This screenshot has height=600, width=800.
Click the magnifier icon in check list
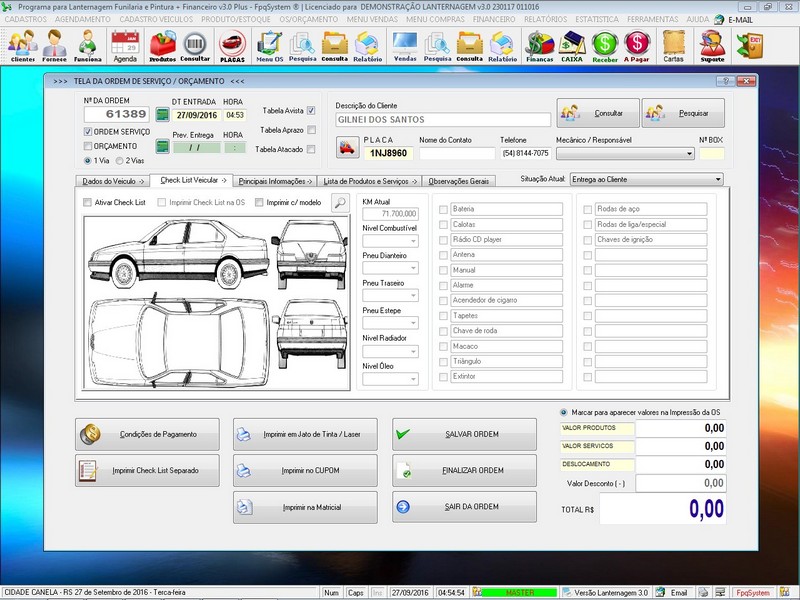tap(340, 203)
